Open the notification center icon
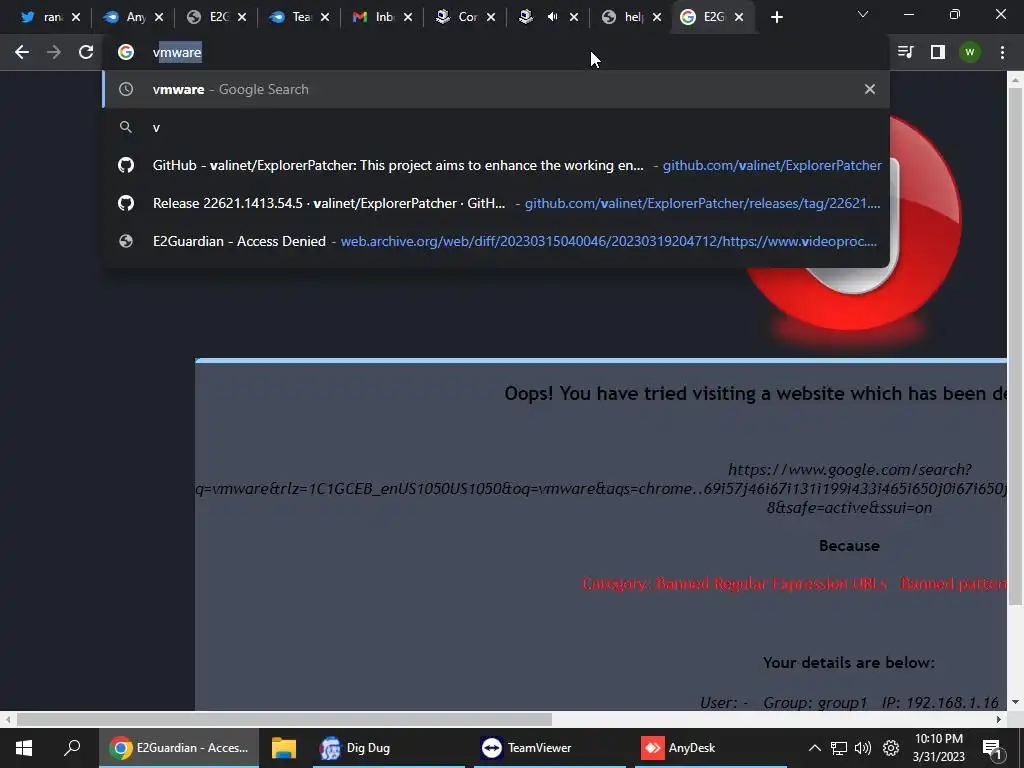The width and height of the screenshot is (1024, 768). tap(992, 749)
